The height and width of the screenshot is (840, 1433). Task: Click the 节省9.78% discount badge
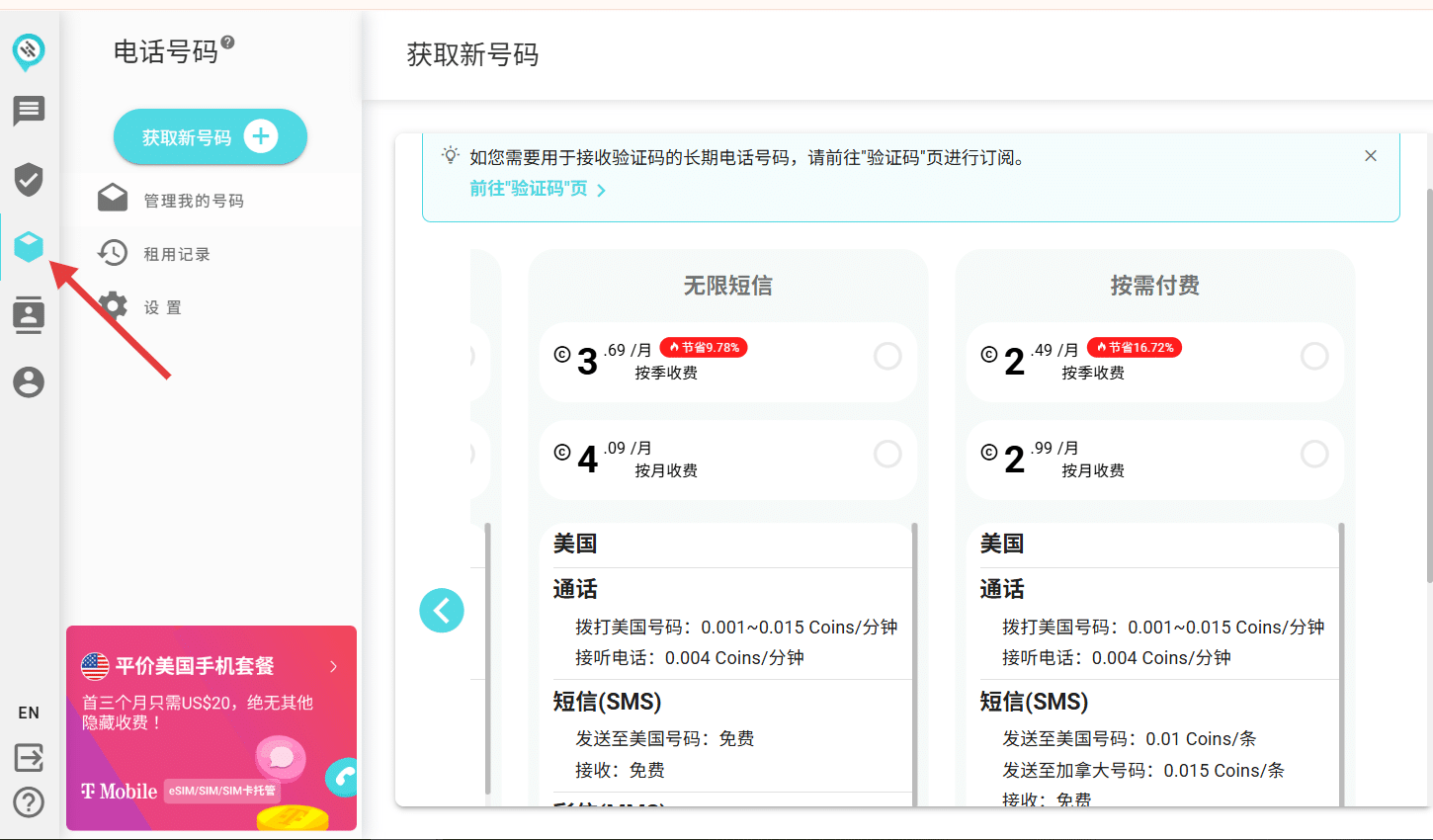tap(704, 348)
